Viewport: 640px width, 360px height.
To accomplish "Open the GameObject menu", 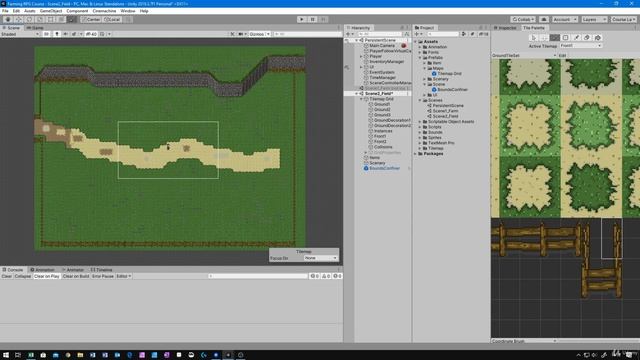I will tap(51, 11).
